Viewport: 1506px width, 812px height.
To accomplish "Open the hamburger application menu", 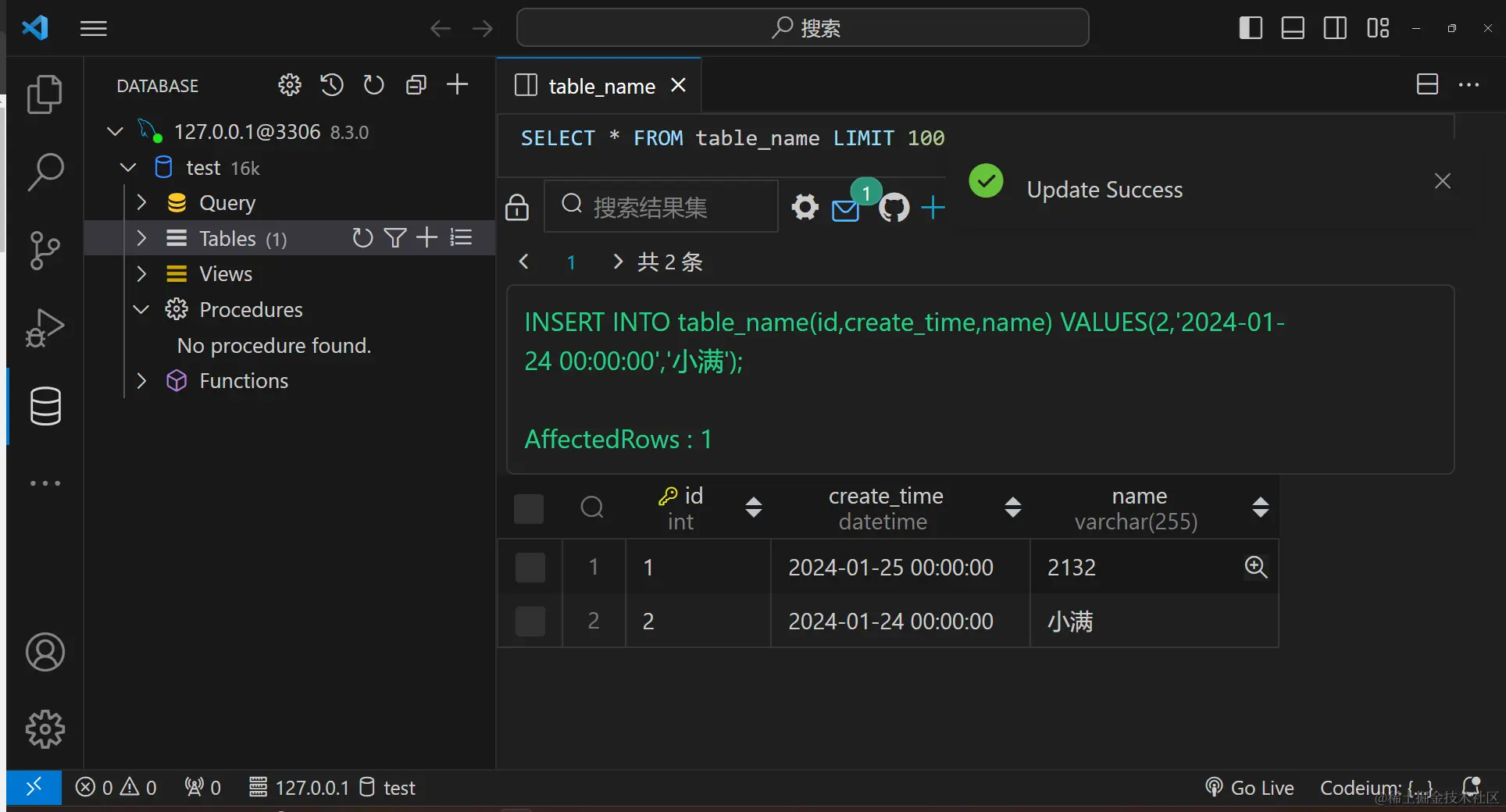I will click(x=94, y=29).
